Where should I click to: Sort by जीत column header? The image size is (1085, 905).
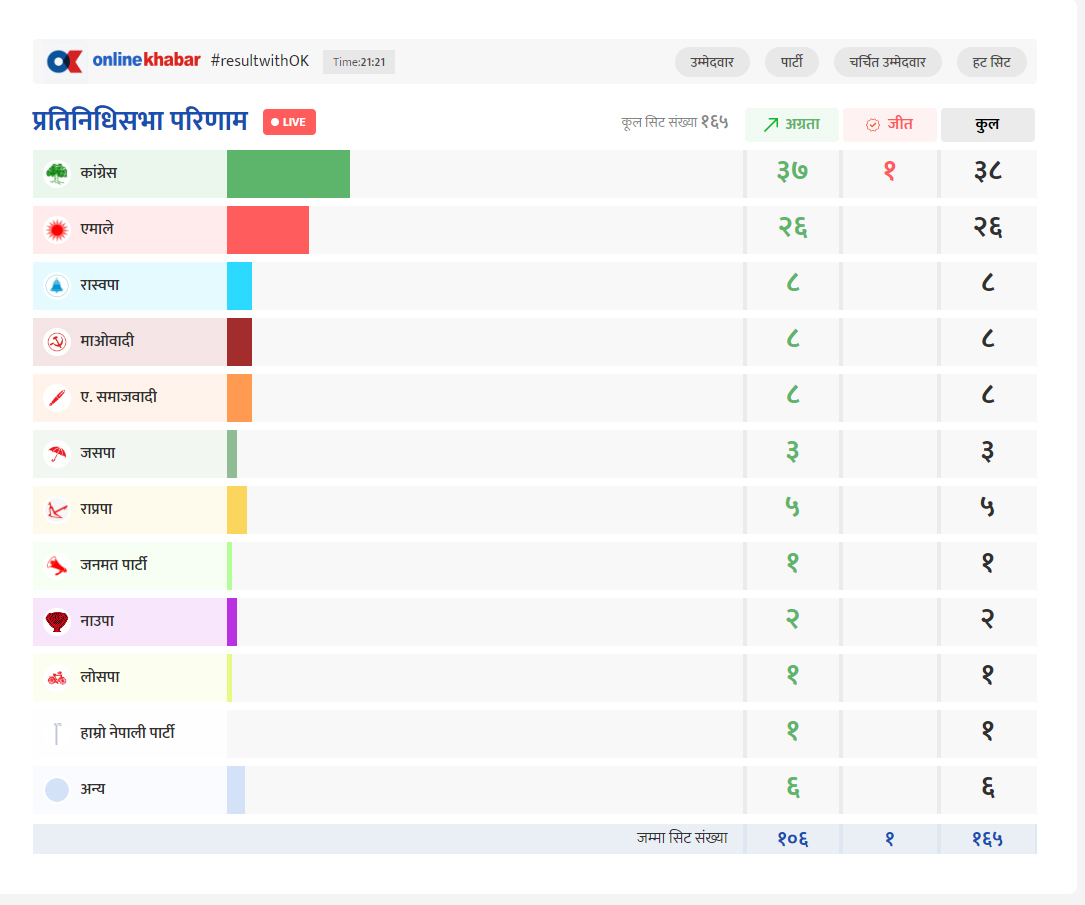[890, 125]
